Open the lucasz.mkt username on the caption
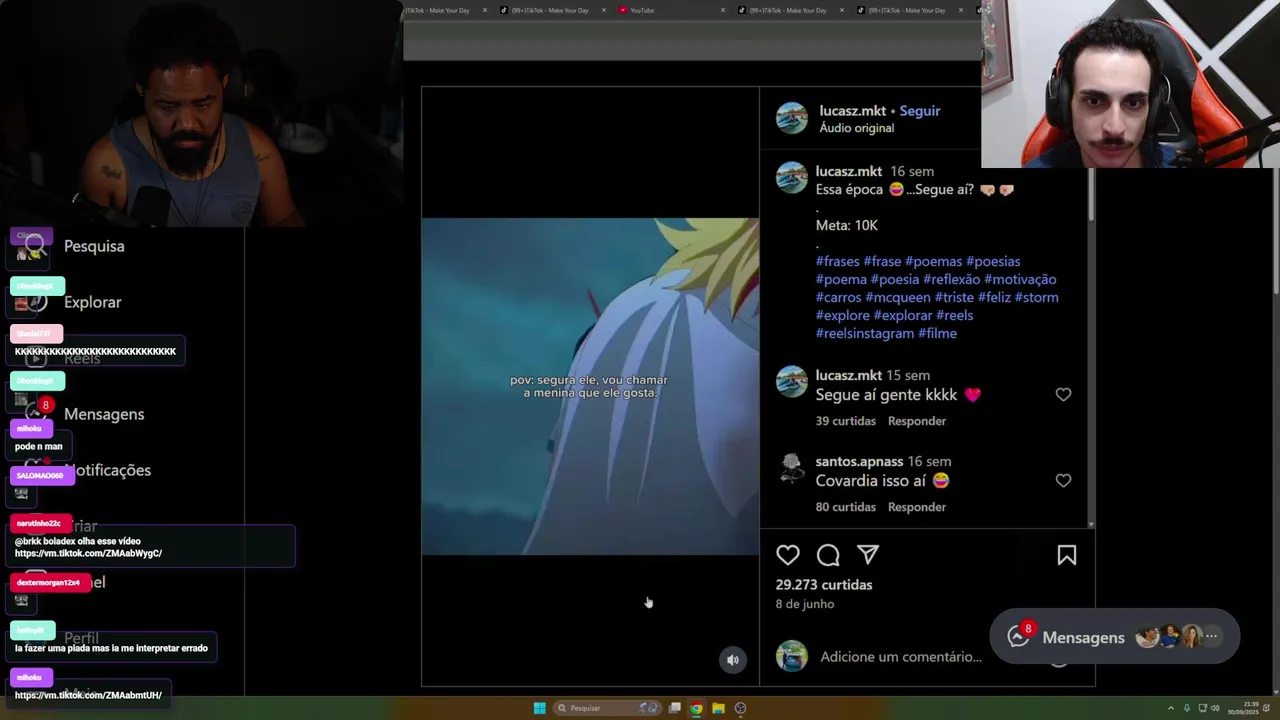Viewport: 1280px width, 720px height. (x=849, y=171)
